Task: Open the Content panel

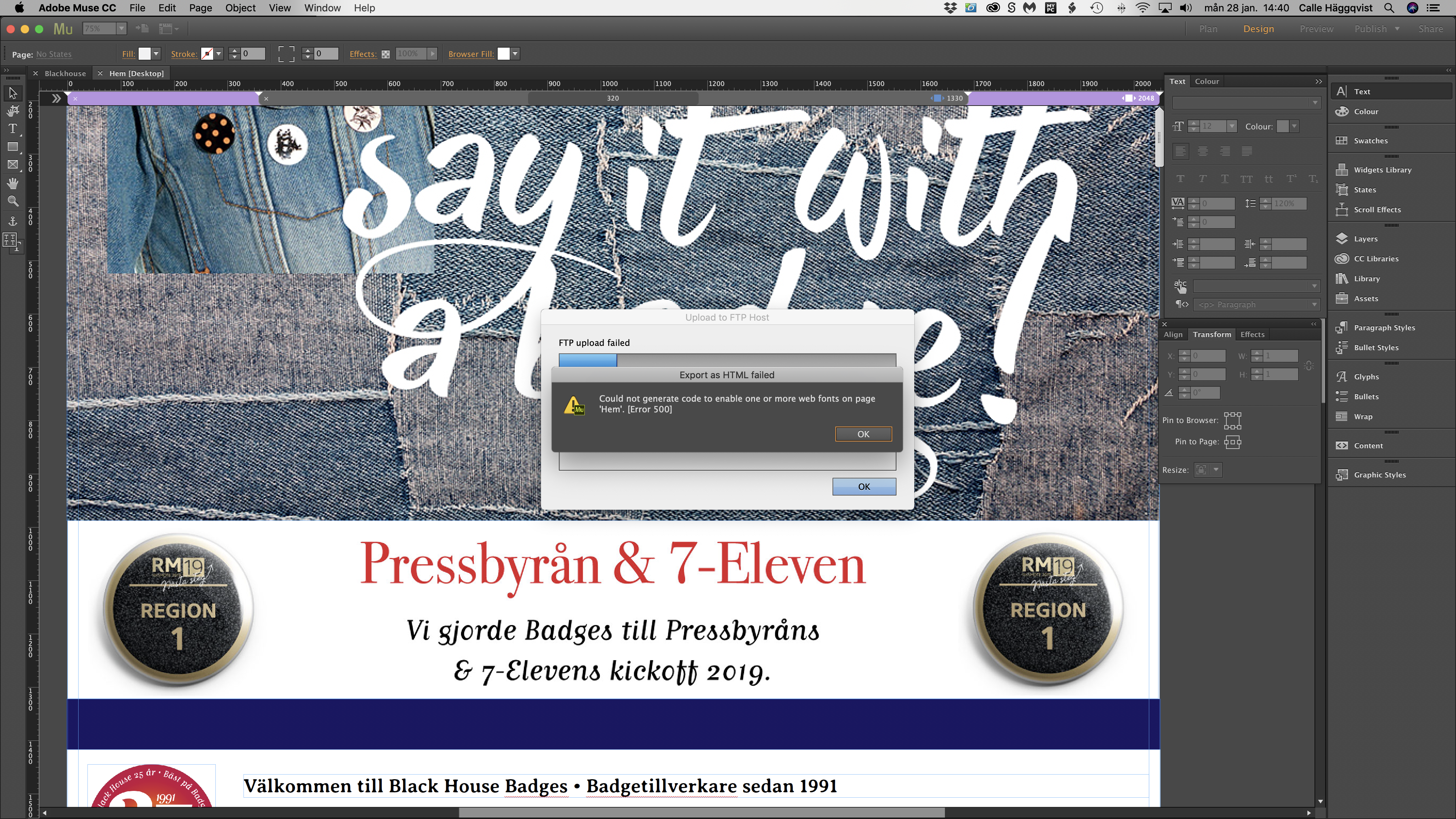Action: pyautogui.click(x=1391, y=445)
